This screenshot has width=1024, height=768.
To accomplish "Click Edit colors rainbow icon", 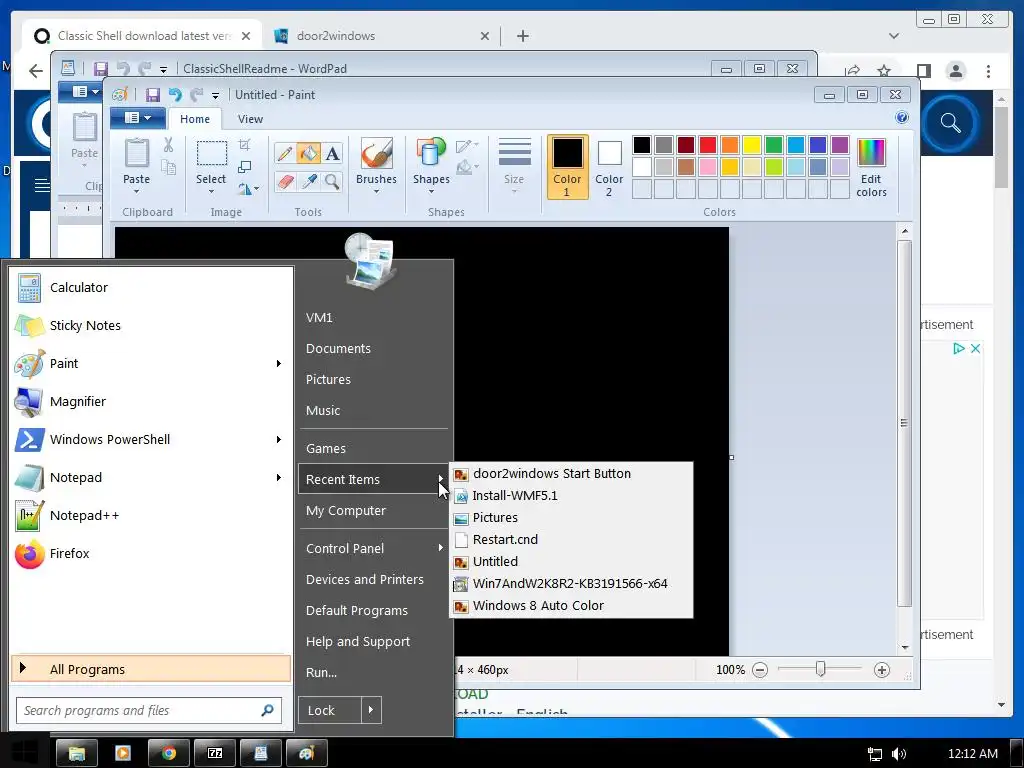I will click(871, 153).
